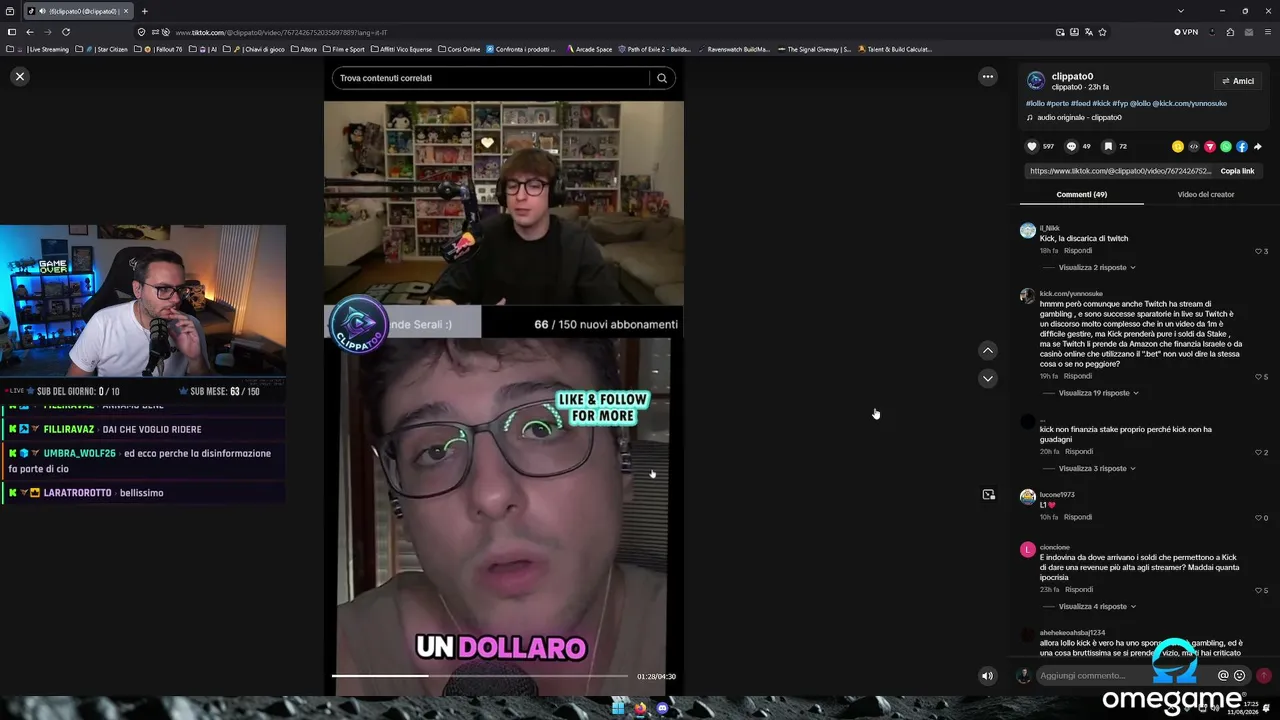Like the 'kick non finanzia stake' comment
Screen dimensions: 1280x720
pos(1259,452)
